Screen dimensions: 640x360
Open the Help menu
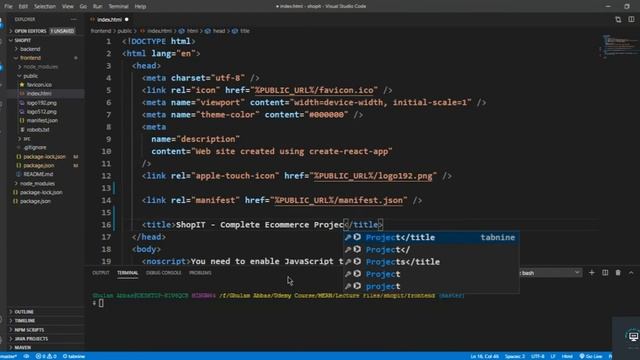point(140,7)
